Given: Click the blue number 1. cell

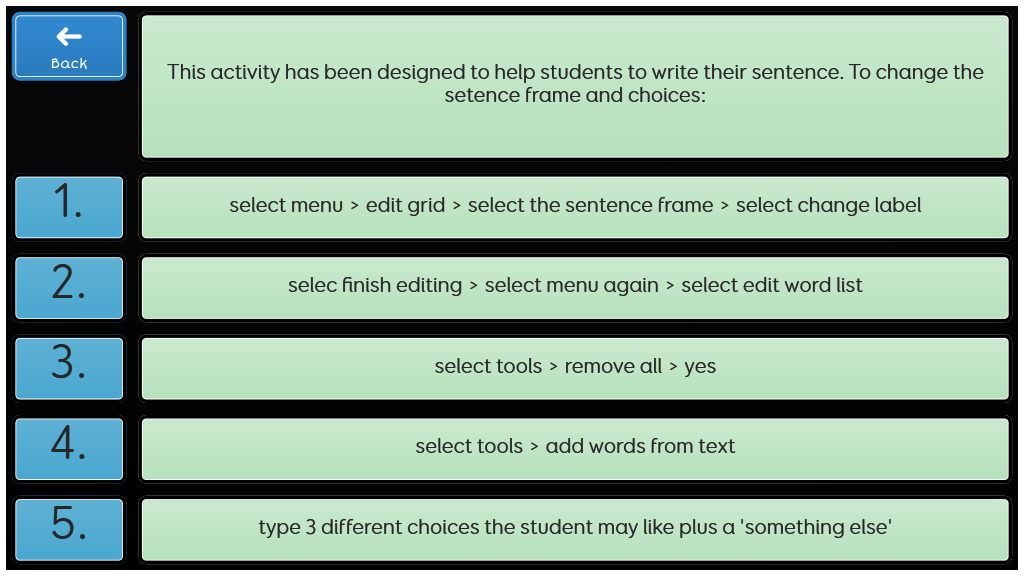Looking at the screenshot, I should pos(69,206).
